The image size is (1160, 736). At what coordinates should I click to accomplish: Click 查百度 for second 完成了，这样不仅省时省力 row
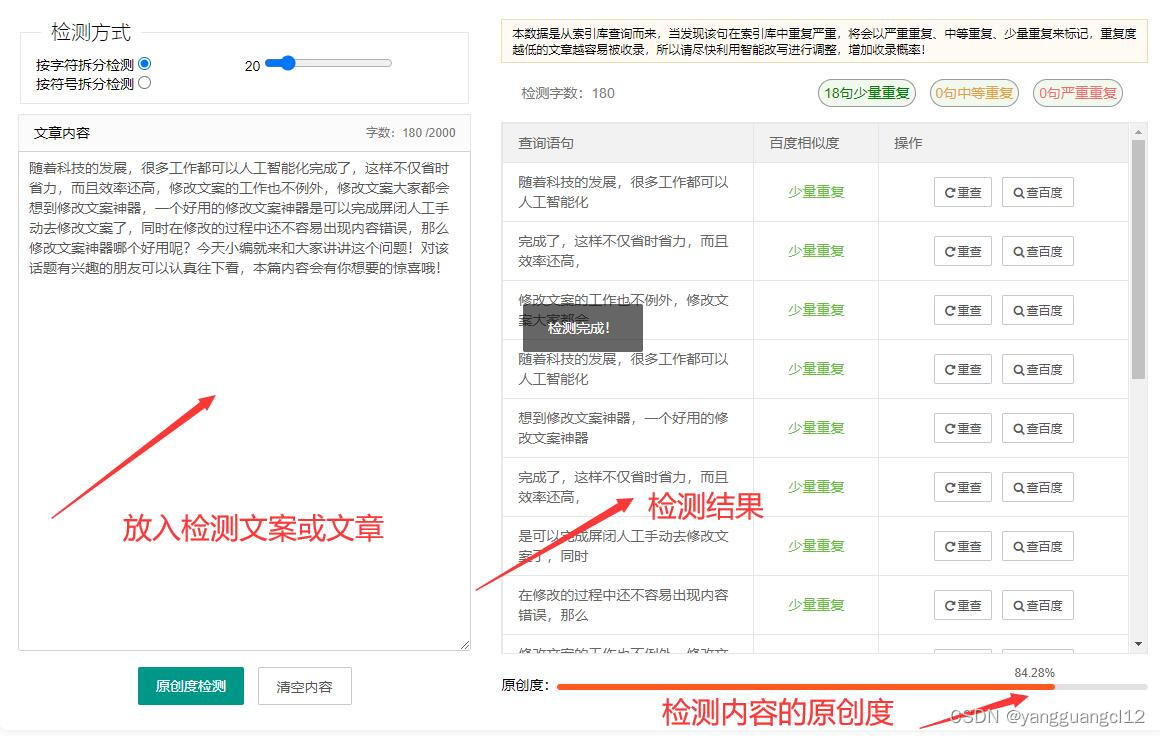(x=1037, y=487)
